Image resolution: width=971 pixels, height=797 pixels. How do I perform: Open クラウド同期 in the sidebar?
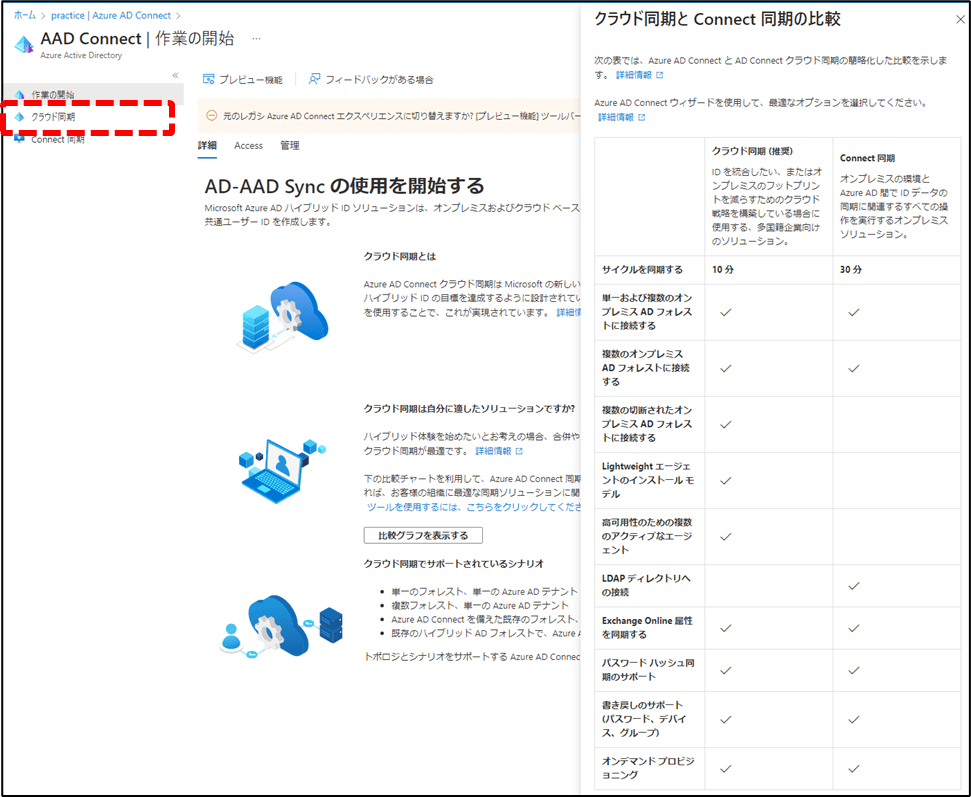point(53,116)
